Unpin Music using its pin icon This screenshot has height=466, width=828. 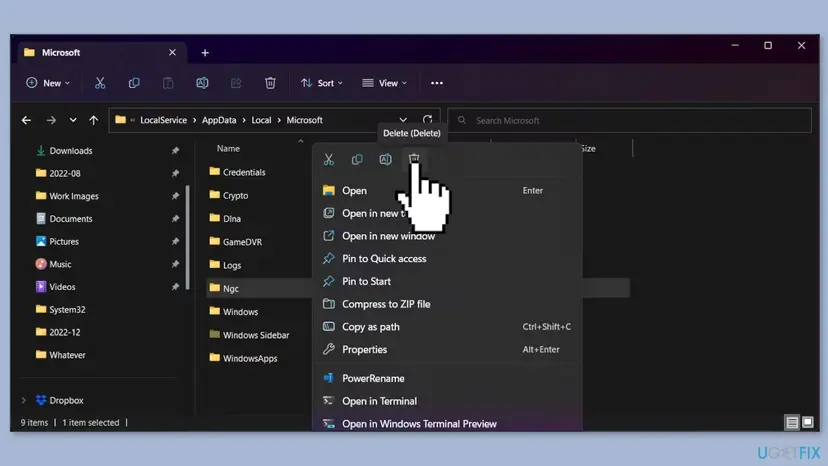point(175,264)
